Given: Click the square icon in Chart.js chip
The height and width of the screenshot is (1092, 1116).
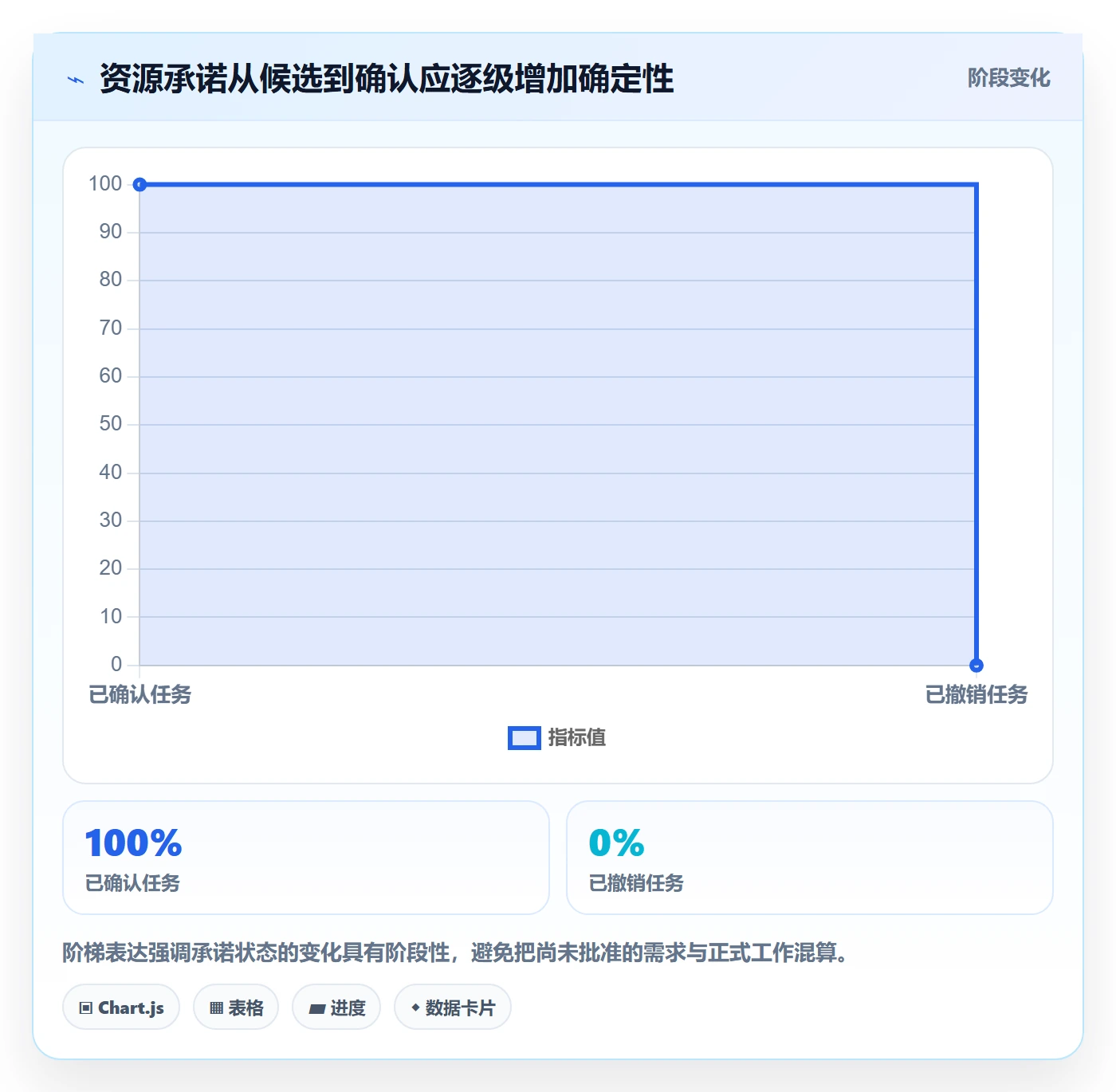Looking at the screenshot, I should click(x=86, y=1008).
